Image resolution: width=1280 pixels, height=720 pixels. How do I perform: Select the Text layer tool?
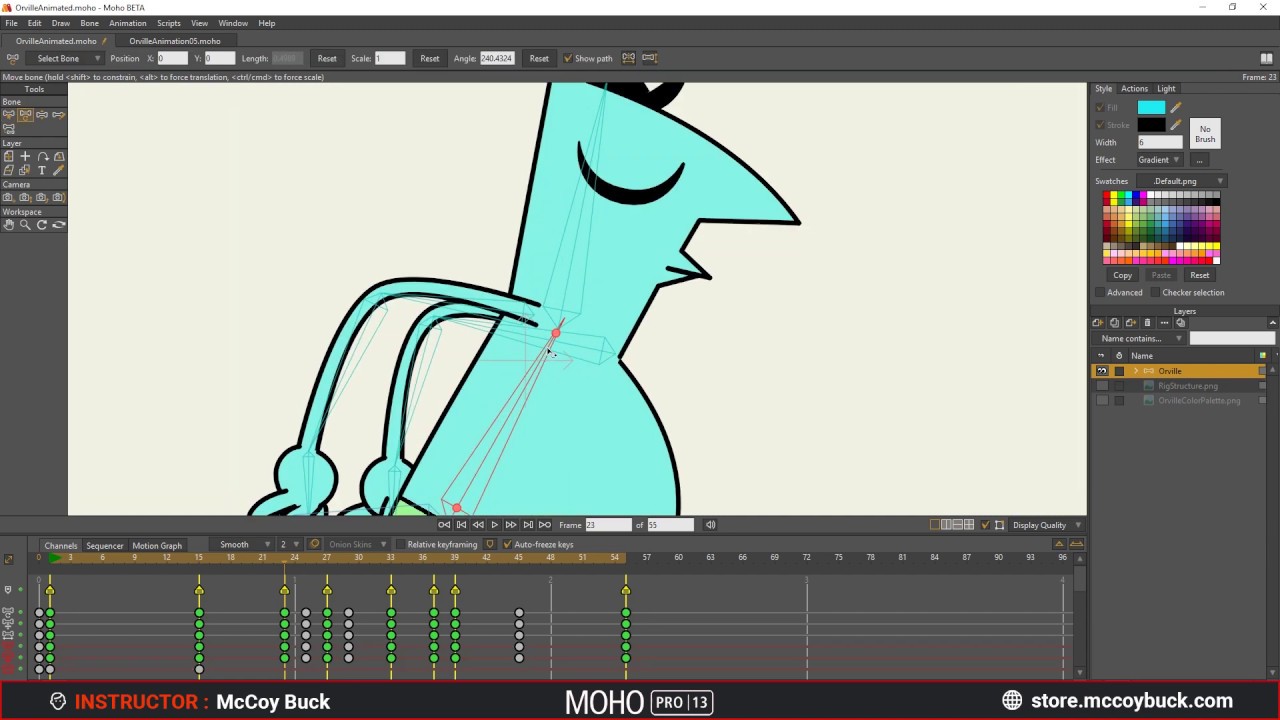point(42,171)
